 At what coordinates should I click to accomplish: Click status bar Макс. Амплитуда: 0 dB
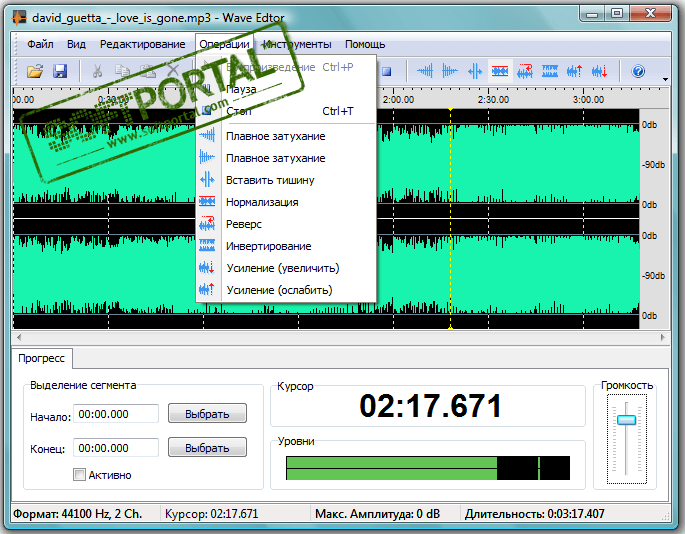377,514
